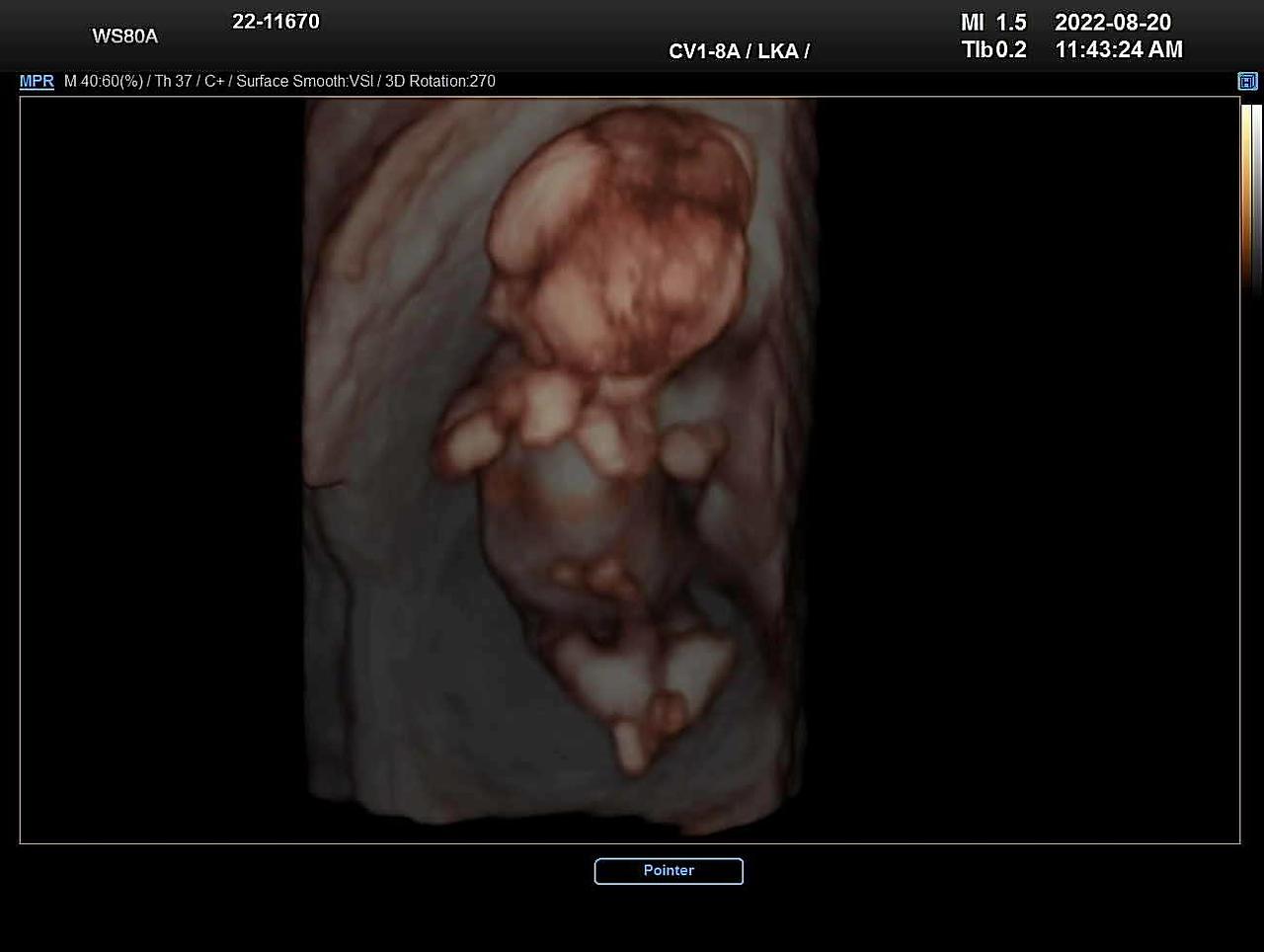Screen dimensions: 1264x952
Task: Click the date 2022-08-20
Action: [1113, 23]
